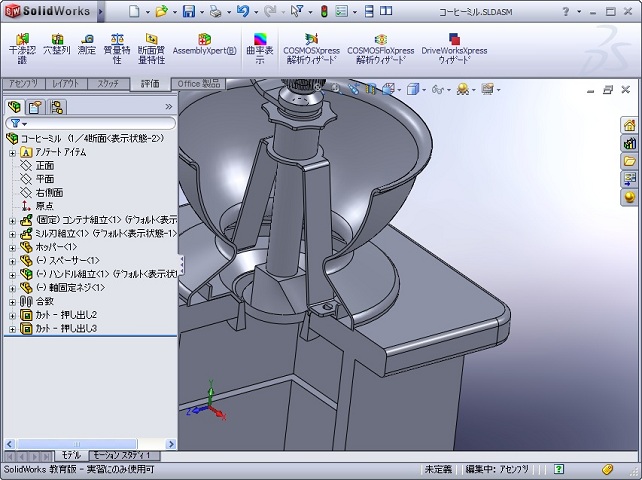Click the tree horizontal scrollbar right arrow

[171, 444]
